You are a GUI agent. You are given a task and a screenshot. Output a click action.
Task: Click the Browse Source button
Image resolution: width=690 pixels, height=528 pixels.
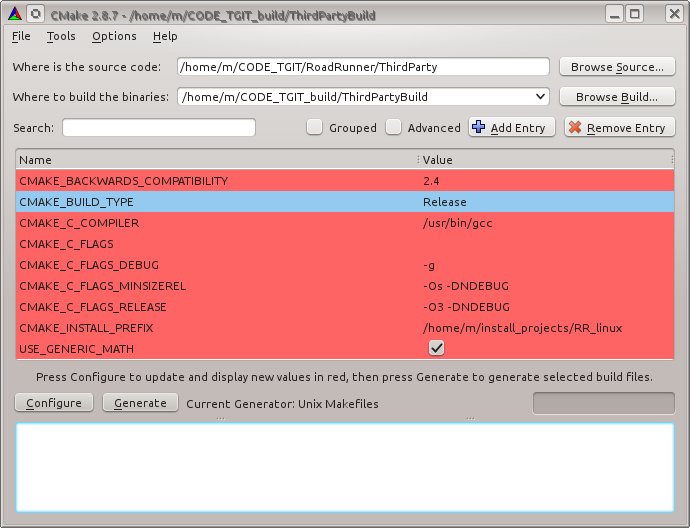(616, 67)
